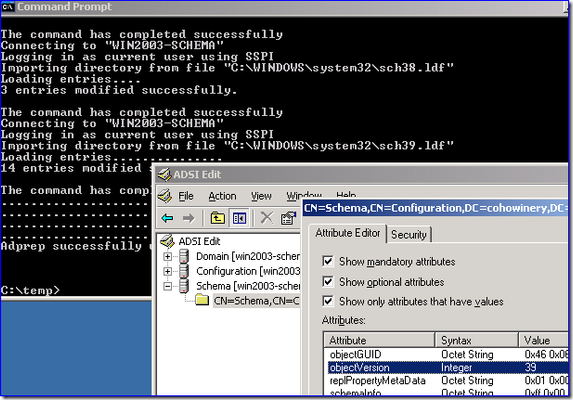Click the CN=Schema properties dialog title bar
Viewport: 573px width, 400px height.
436,208
